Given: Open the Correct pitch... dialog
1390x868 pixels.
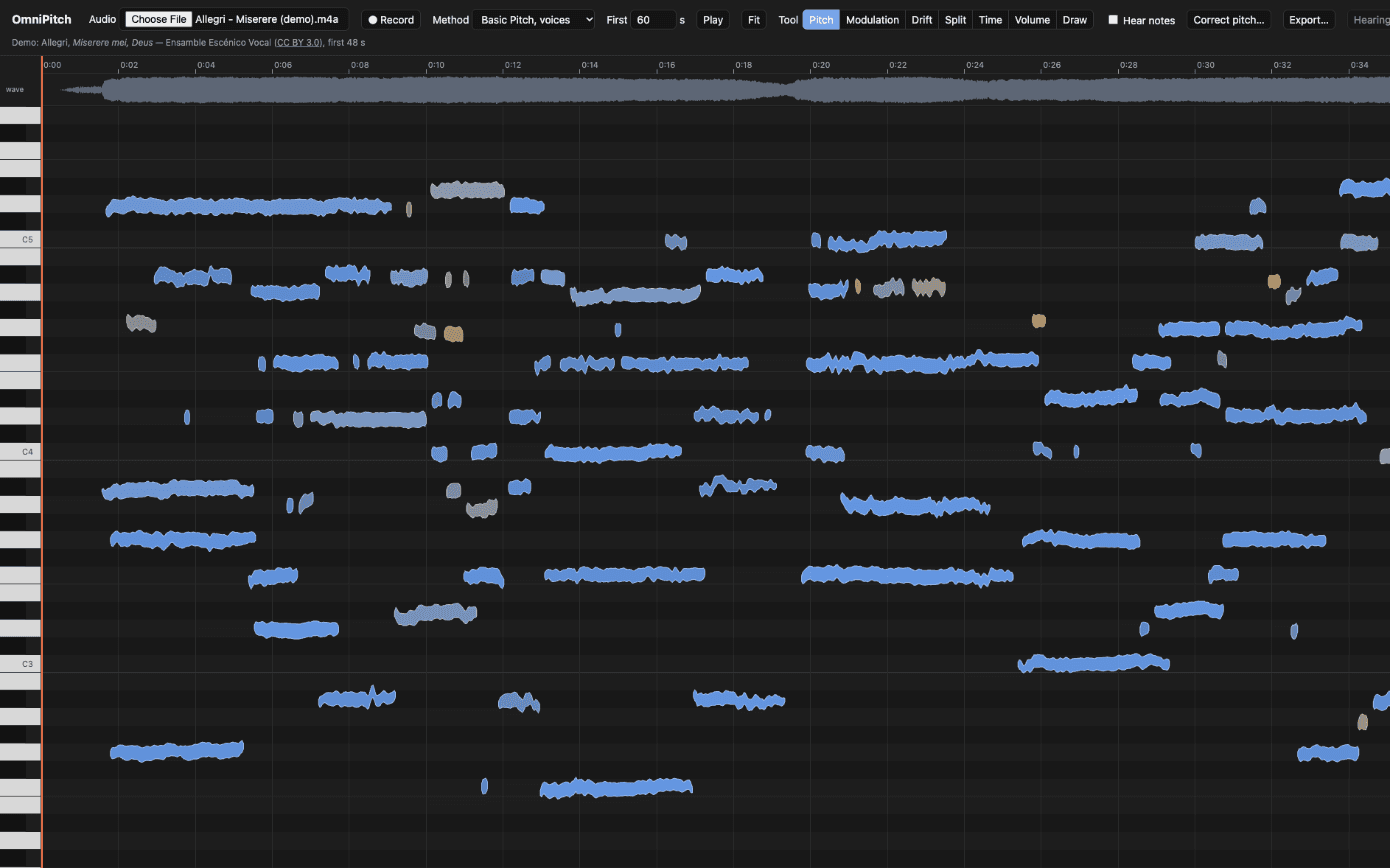Looking at the screenshot, I should point(1230,20).
